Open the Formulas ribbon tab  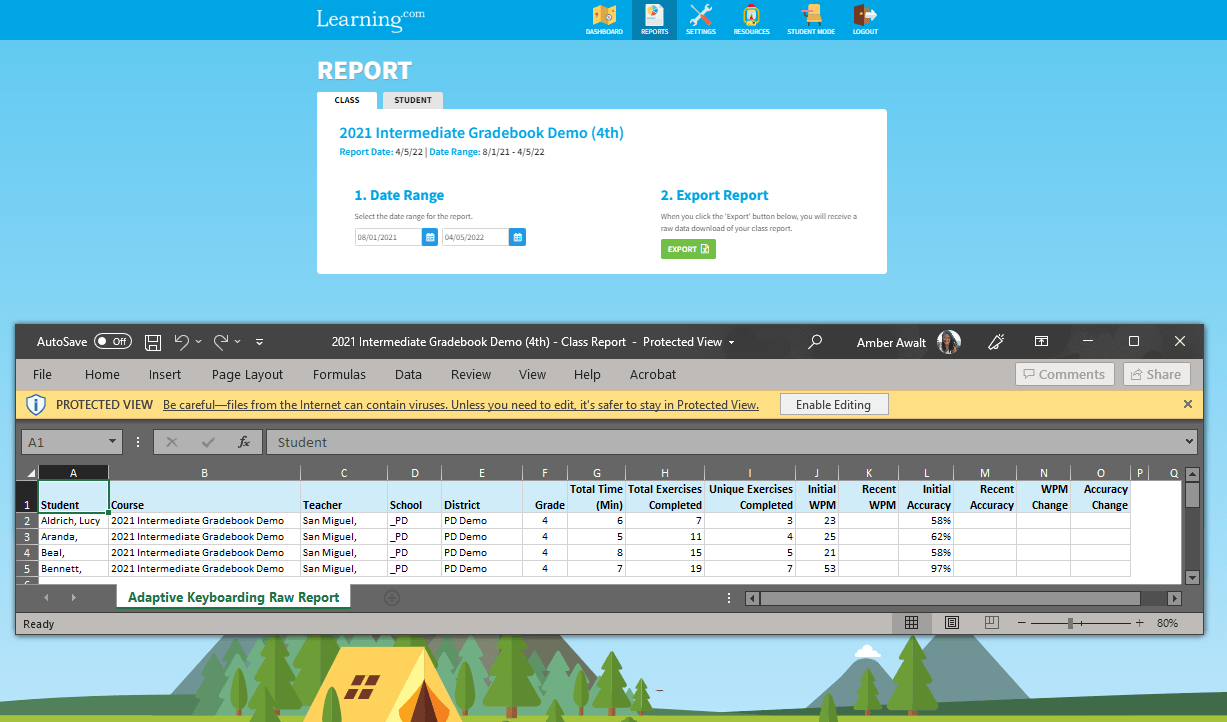pyautogui.click(x=339, y=374)
